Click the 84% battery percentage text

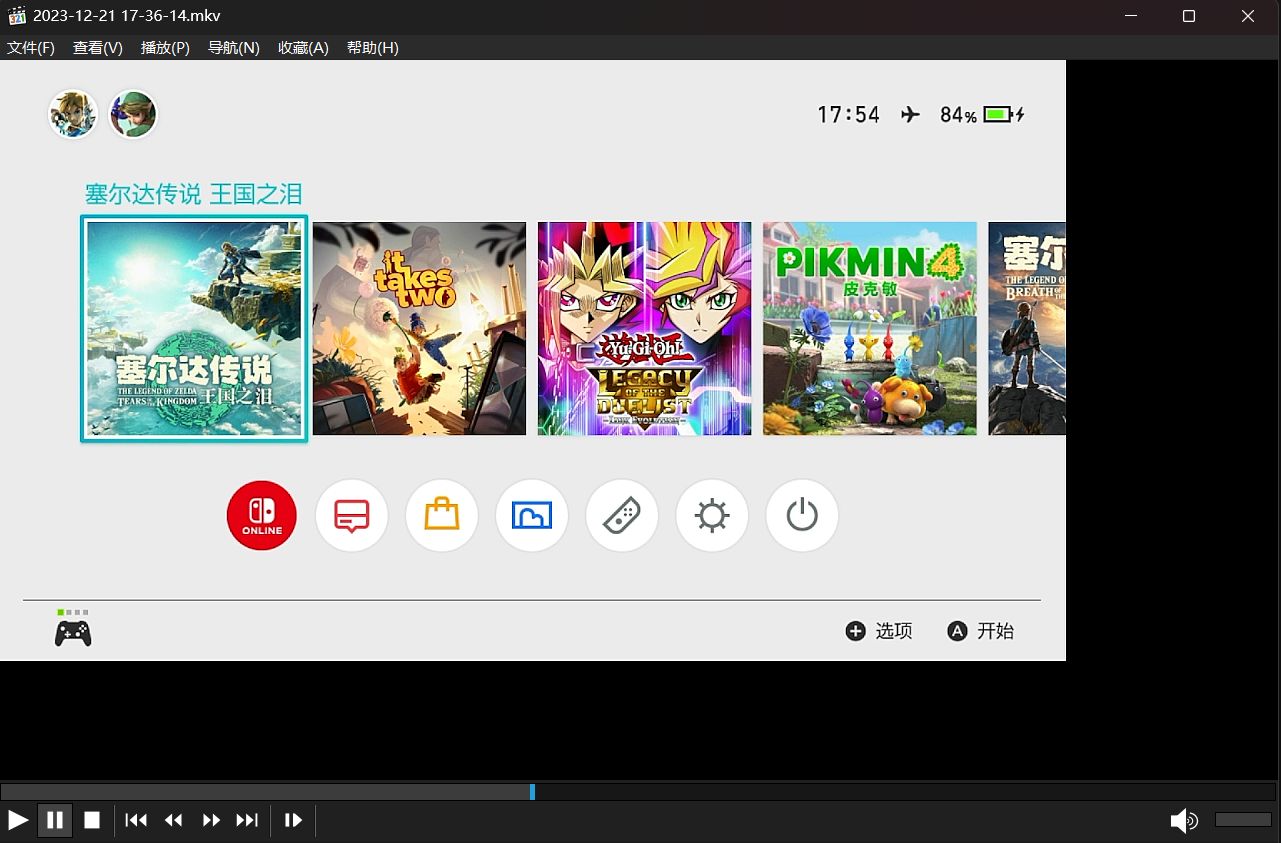coord(958,115)
